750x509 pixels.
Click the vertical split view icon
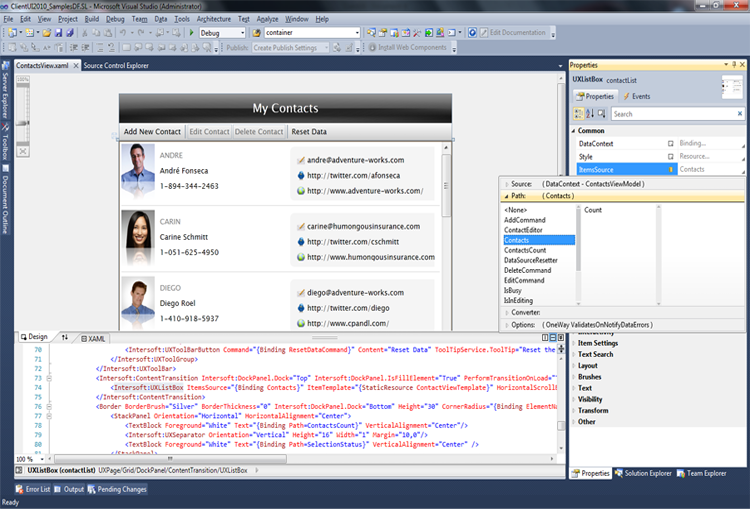tap(545, 338)
